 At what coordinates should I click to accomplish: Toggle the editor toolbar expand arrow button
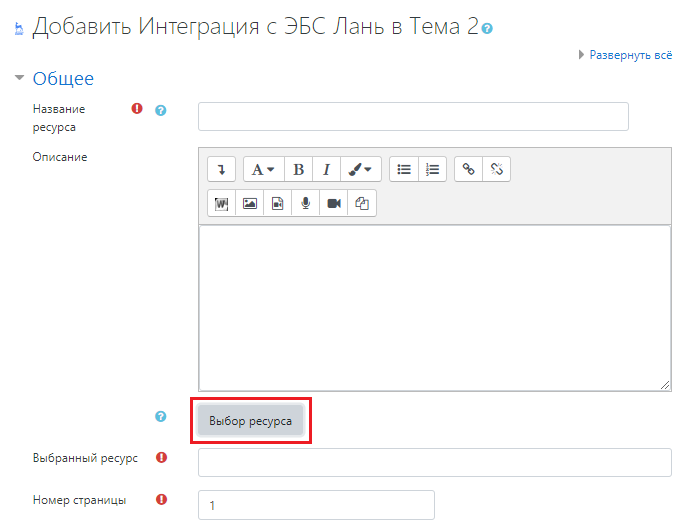(x=221, y=169)
